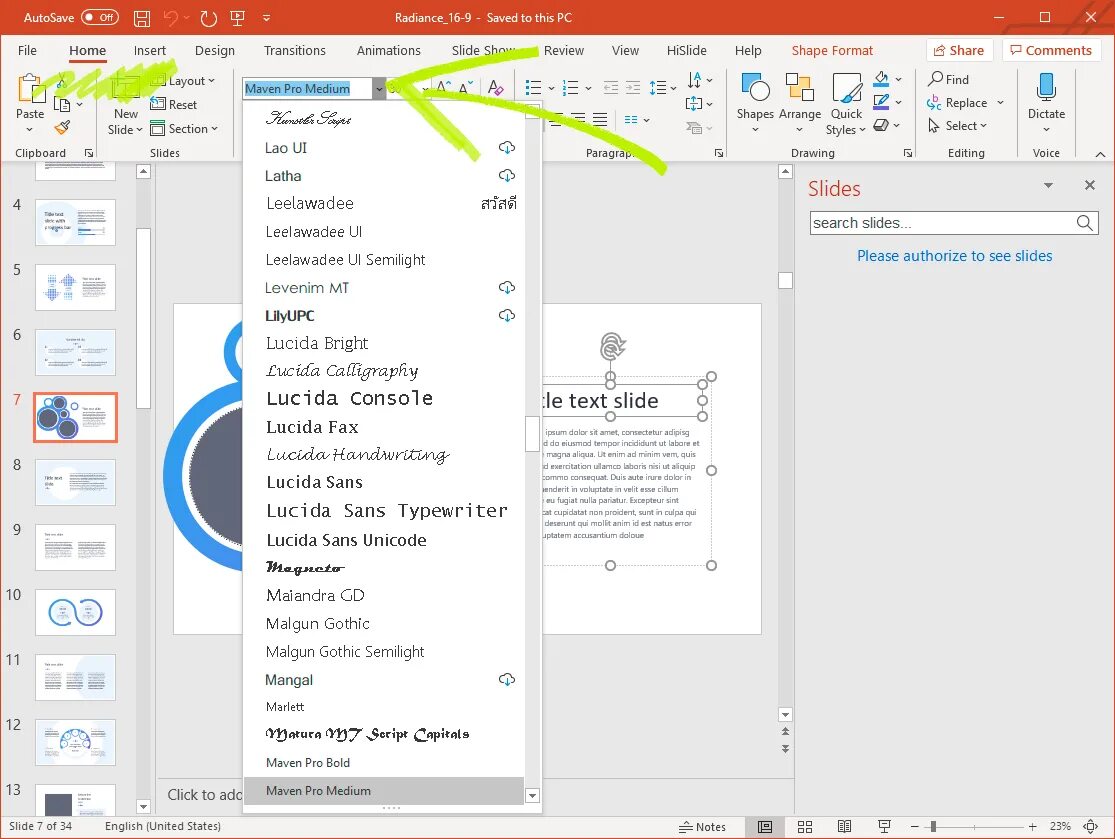The image size is (1115, 839).
Task: Start Slide Show from status bar
Action: click(884, 826)
